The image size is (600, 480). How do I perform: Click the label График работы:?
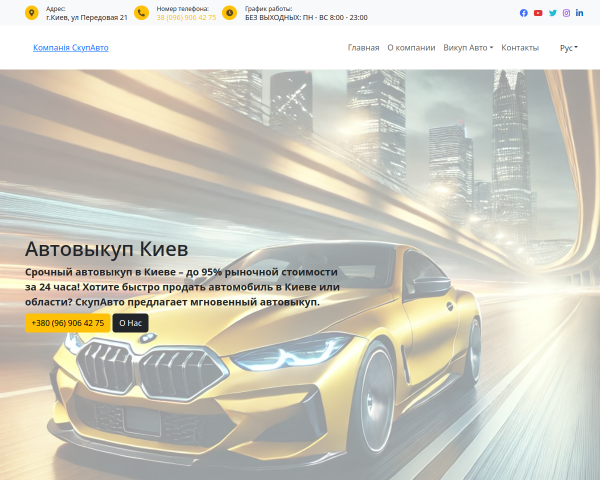point(268,9)
